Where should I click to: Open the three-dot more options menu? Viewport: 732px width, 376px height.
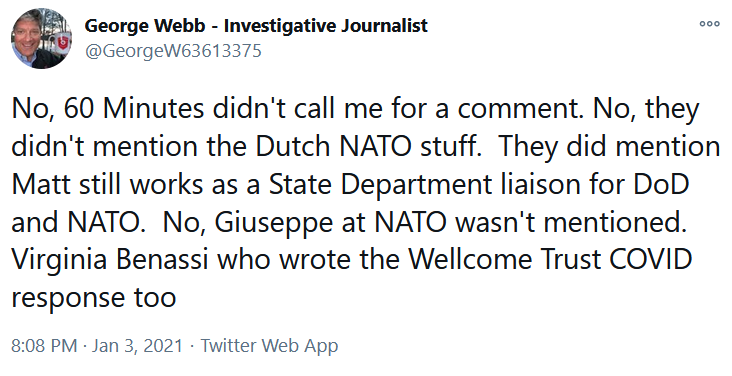[709, 24]
